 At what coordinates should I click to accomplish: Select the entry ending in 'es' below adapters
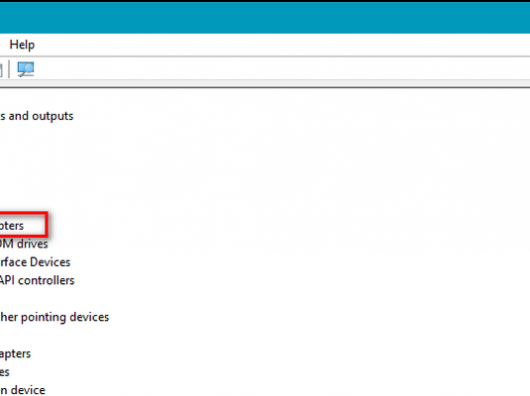tap(5, 372)
